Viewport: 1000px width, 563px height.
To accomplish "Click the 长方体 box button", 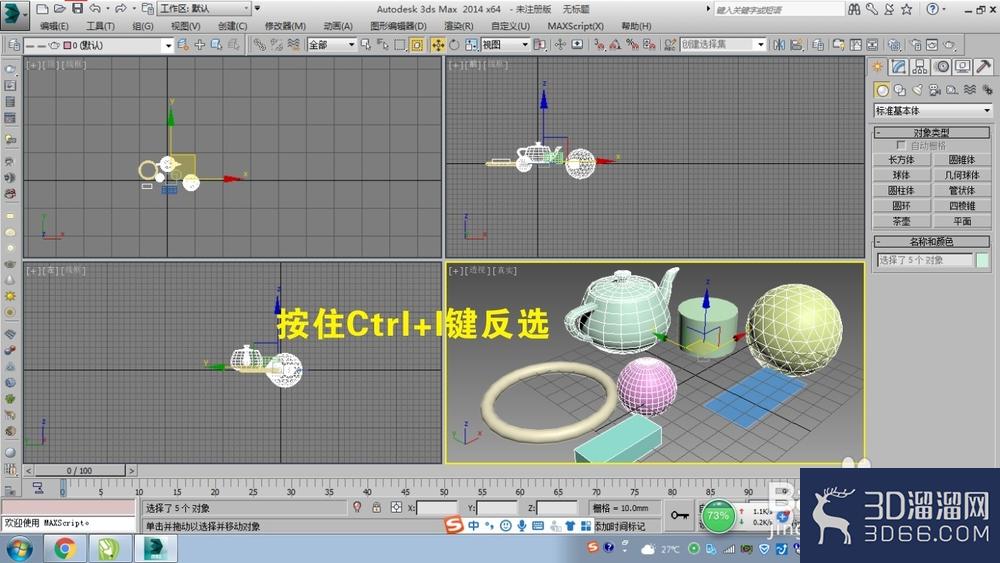I will (x=901, y=159).
